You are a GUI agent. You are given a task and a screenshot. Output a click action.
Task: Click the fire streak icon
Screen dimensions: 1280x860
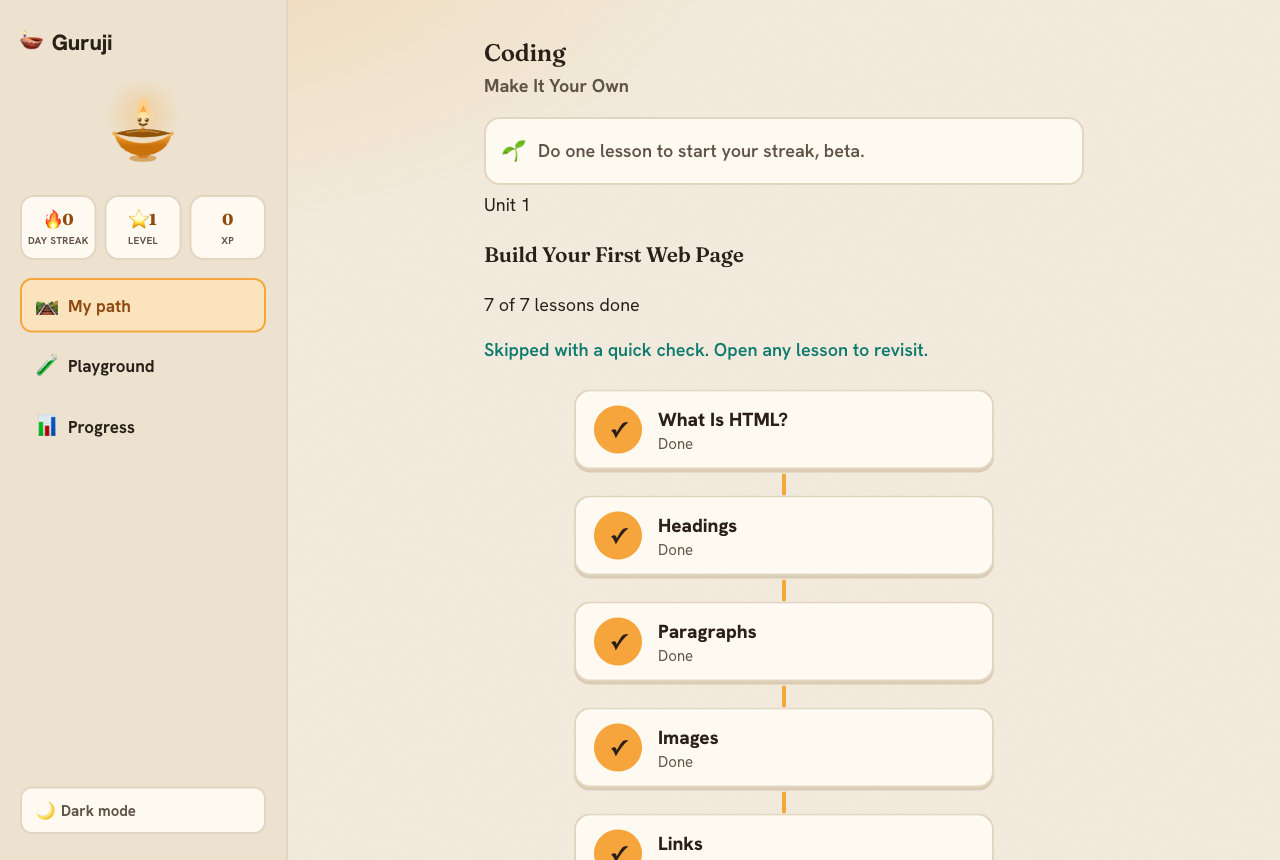click(52, 219)
